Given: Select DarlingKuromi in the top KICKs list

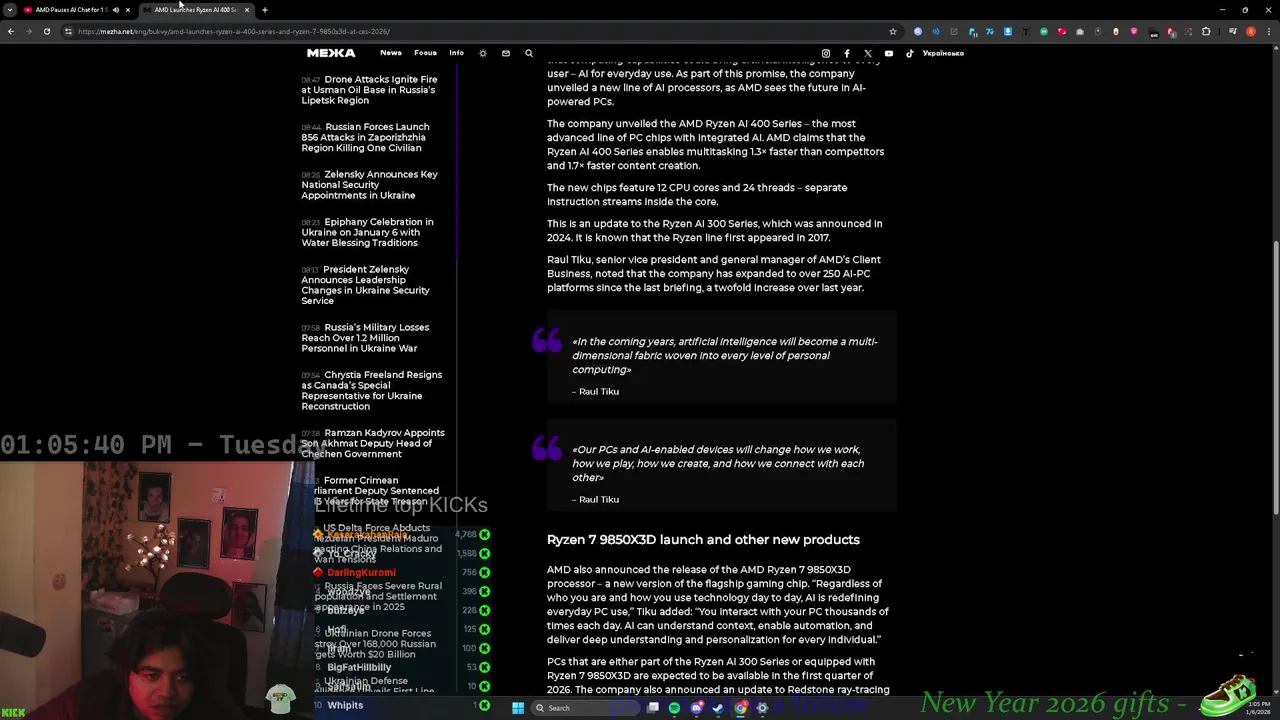Looking at the screenshot, I should [x=361, y=573].
